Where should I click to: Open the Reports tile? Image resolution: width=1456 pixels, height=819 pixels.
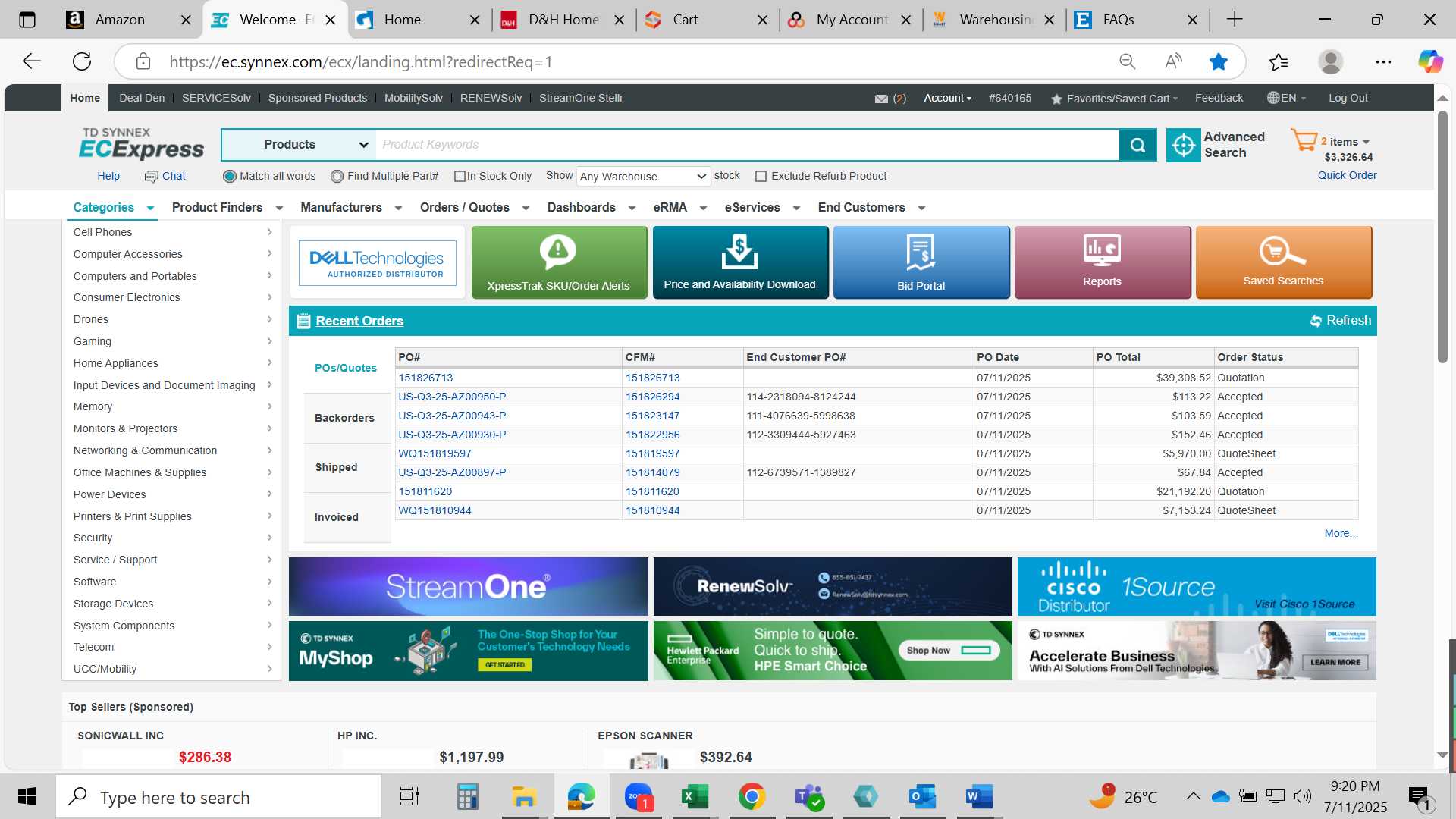point(1103,262)
